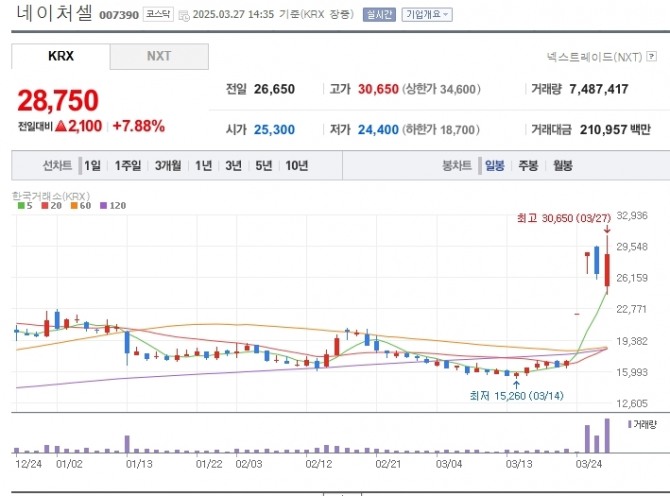This screenshot has height=496, width=670.
Task: Click the 시가 value 25,300
Action: tap(274, 129)
